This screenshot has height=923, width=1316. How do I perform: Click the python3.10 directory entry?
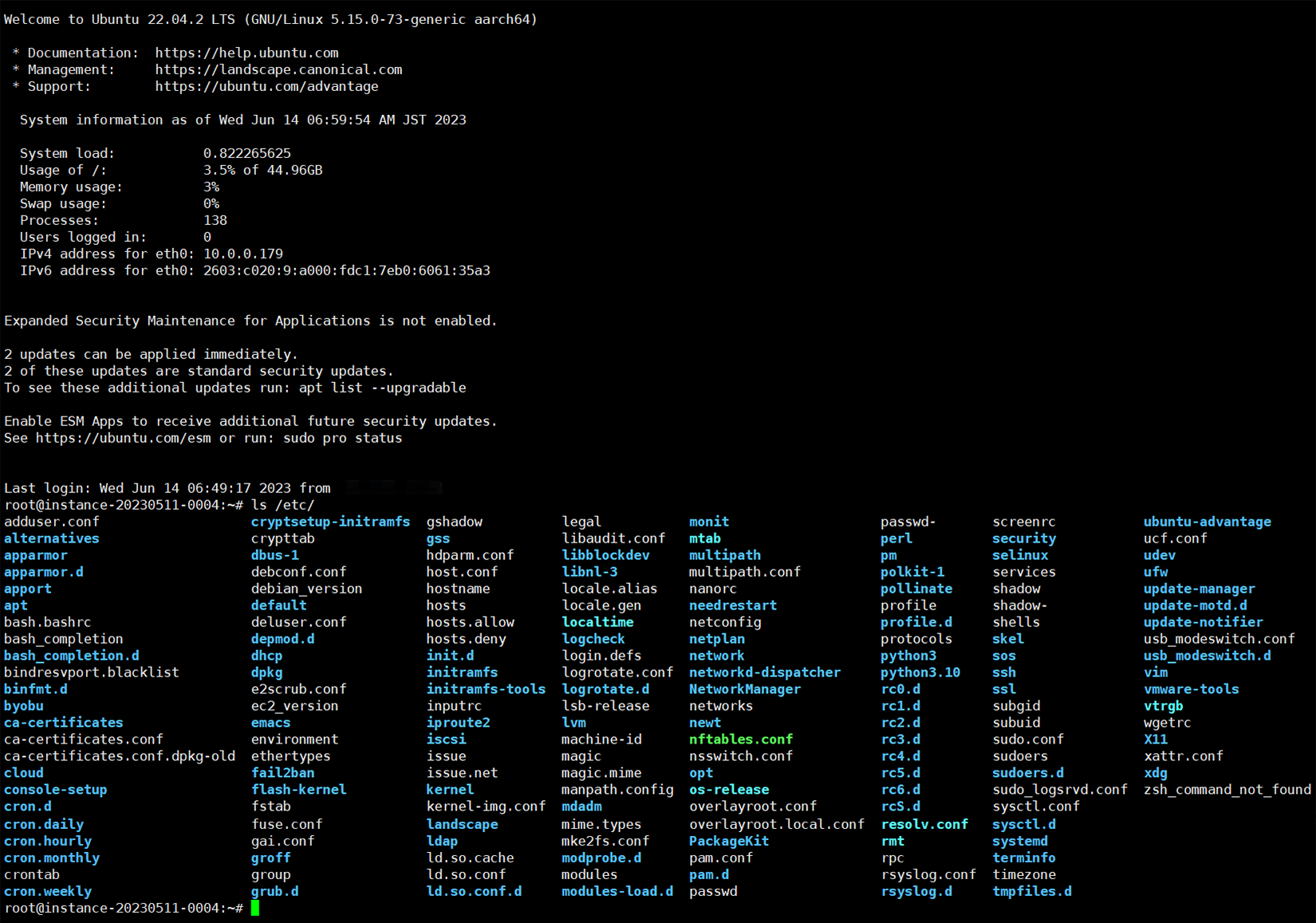(920, 673)
